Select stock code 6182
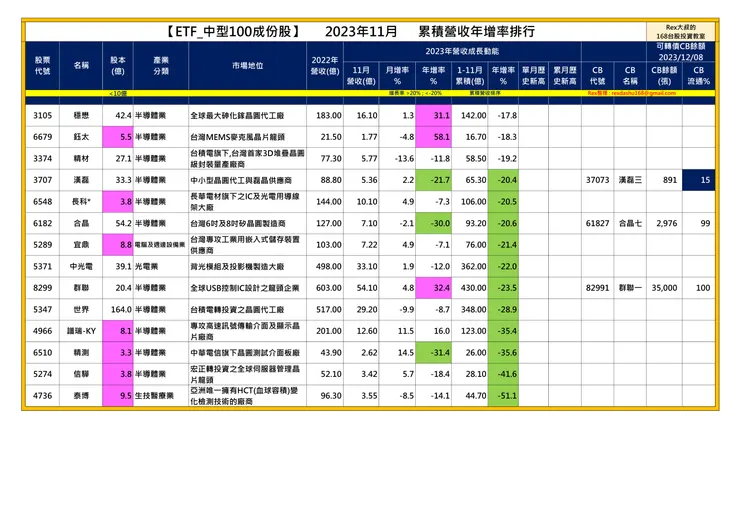Viewport: 740px width, 523px height. coord(42,223)
